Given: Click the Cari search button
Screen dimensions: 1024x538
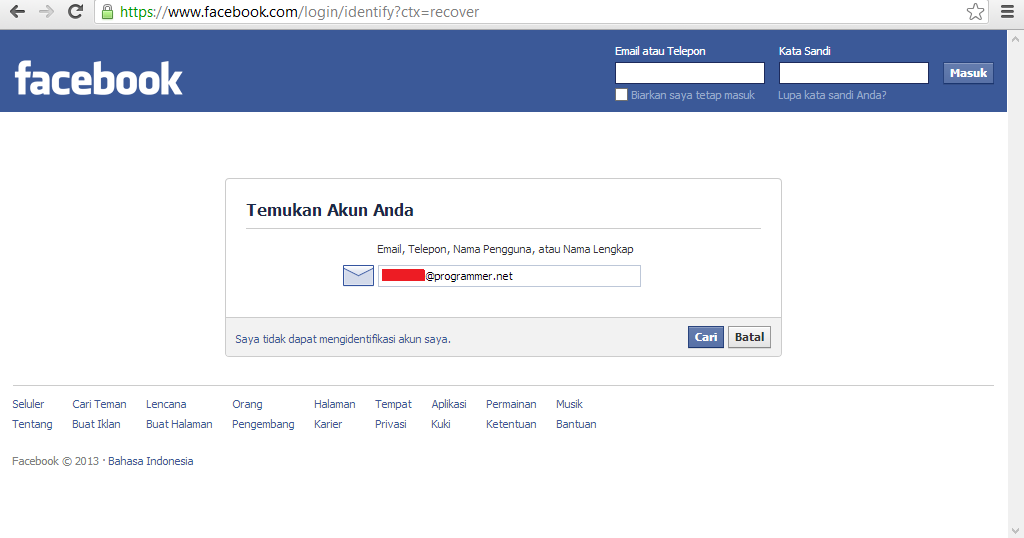Looking at the screenshot, I should point(705,337).
